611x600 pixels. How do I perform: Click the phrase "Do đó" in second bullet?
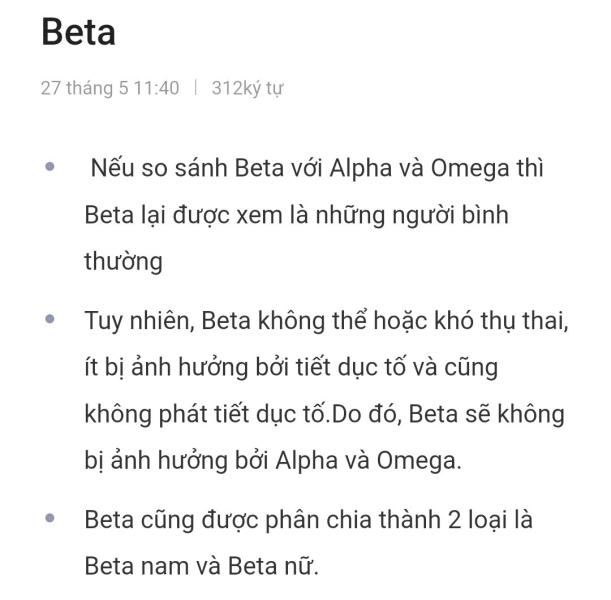pos(367,414)
